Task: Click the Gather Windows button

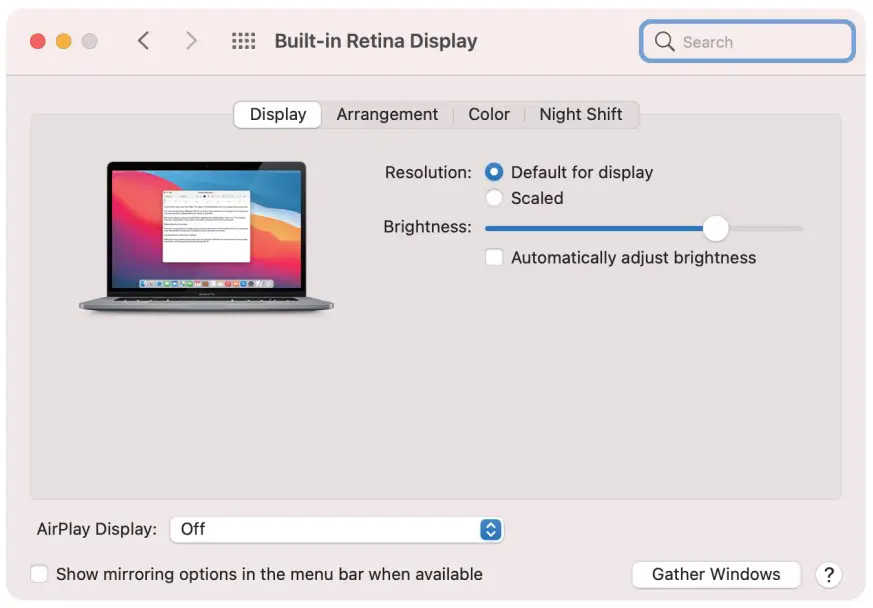Action: point(716,575)
